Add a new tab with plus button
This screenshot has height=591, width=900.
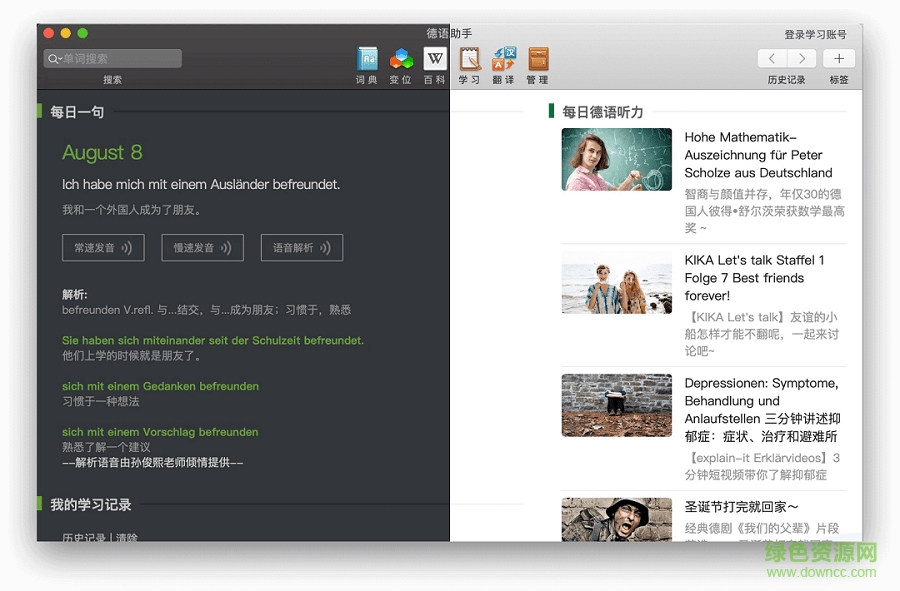(x=839, y=59)
